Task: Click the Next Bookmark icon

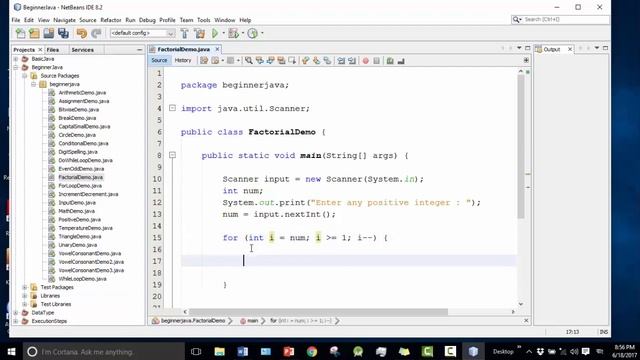Action: [x=316, y=60]
